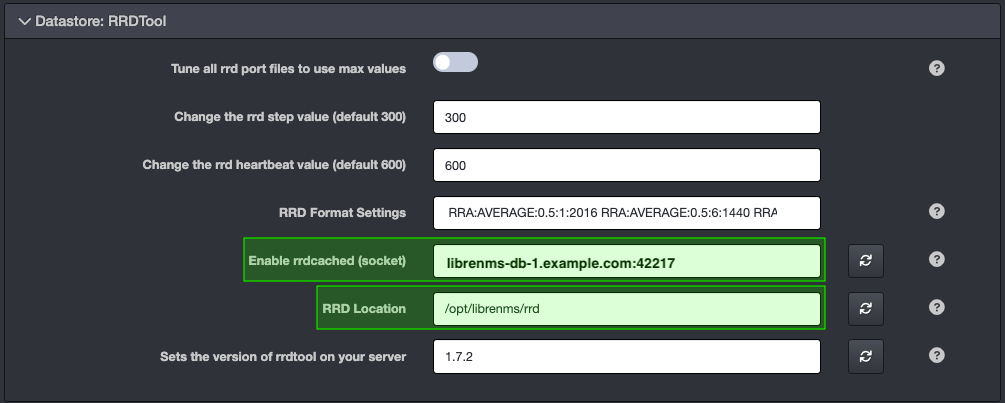Open help for Tune all rrd port files
The height and width of the screenshot is (403, 1005).
936,69
